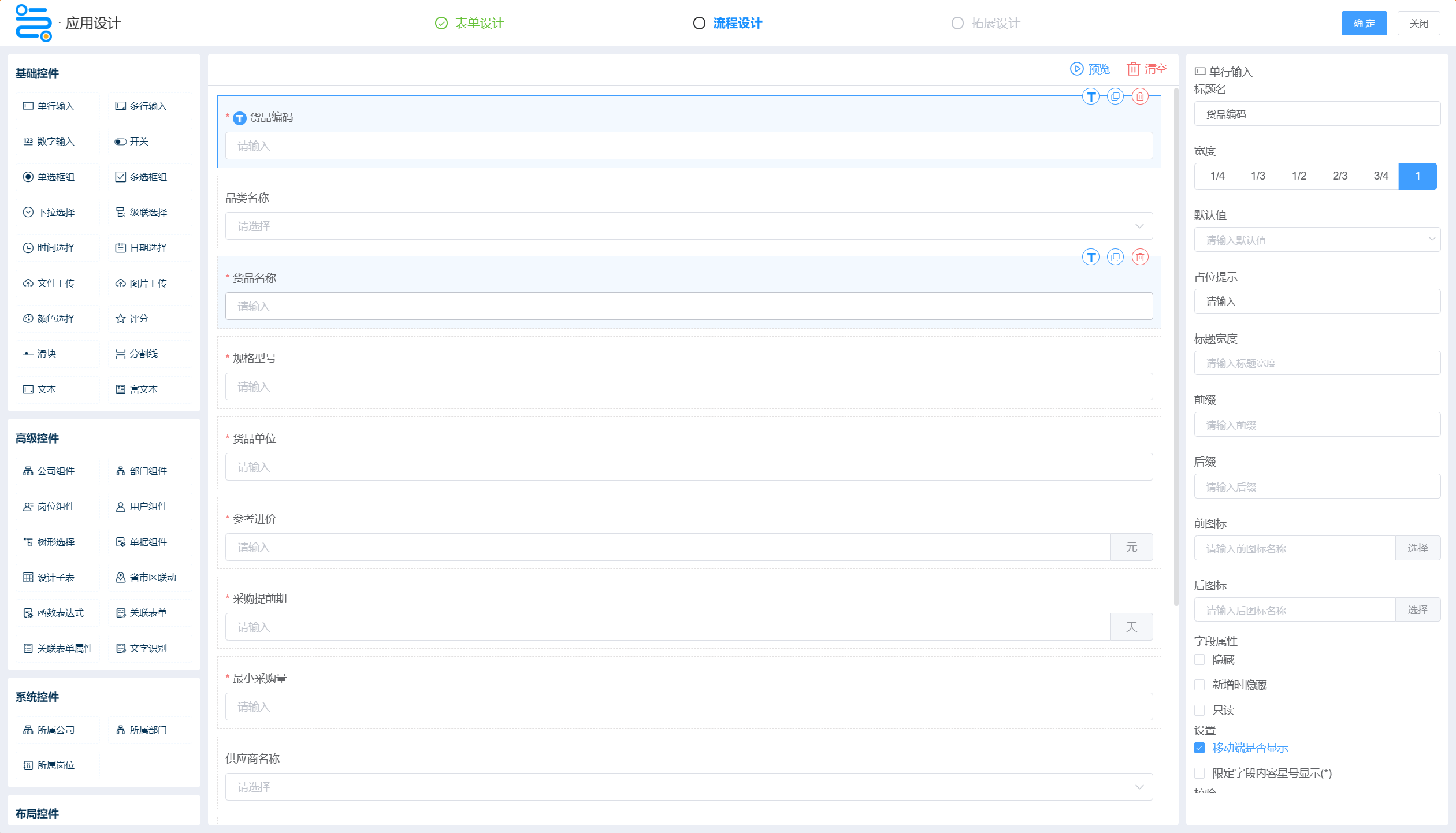Image resolution: width=1456 pixels, height=833 pixels.
Task: Click the 确定 button
Action: click(x=1364, y=23)
